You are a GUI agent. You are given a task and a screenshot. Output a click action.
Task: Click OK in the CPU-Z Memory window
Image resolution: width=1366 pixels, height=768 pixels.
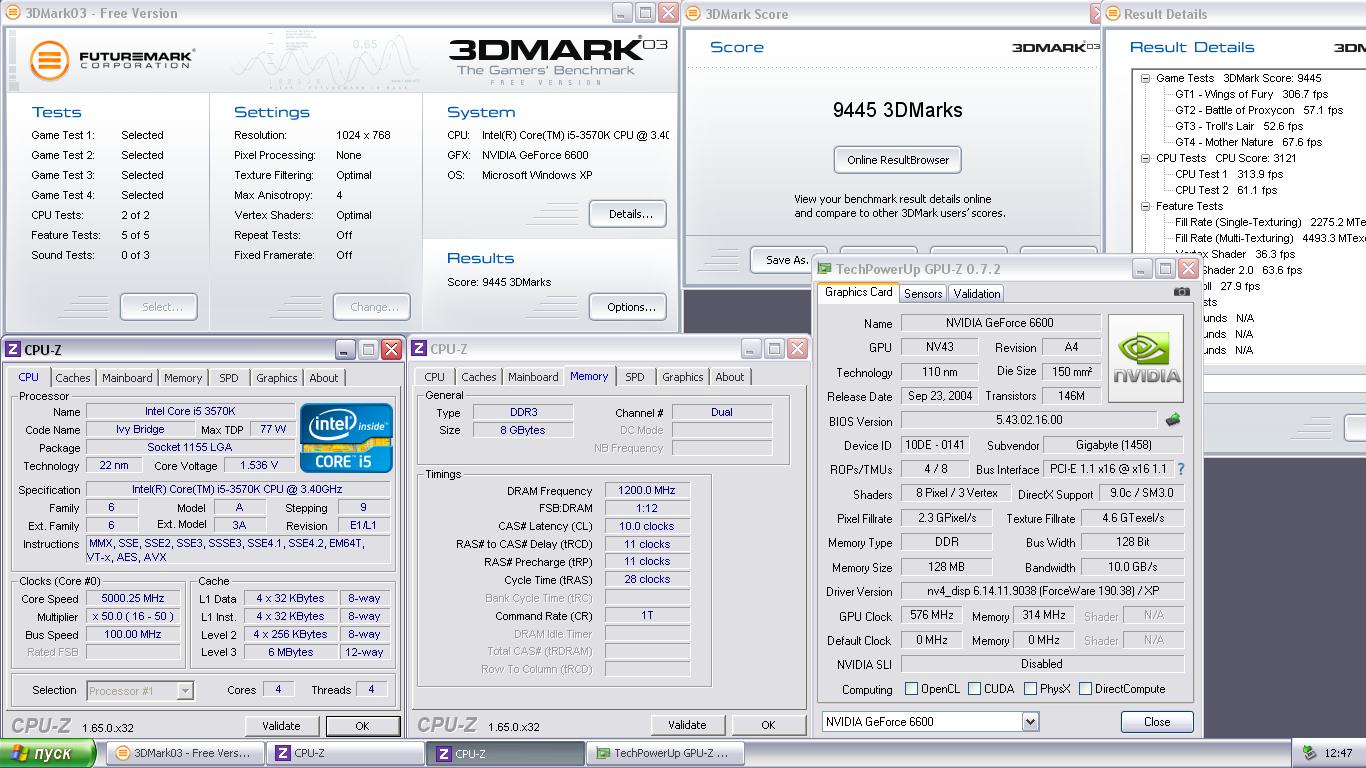768,725
